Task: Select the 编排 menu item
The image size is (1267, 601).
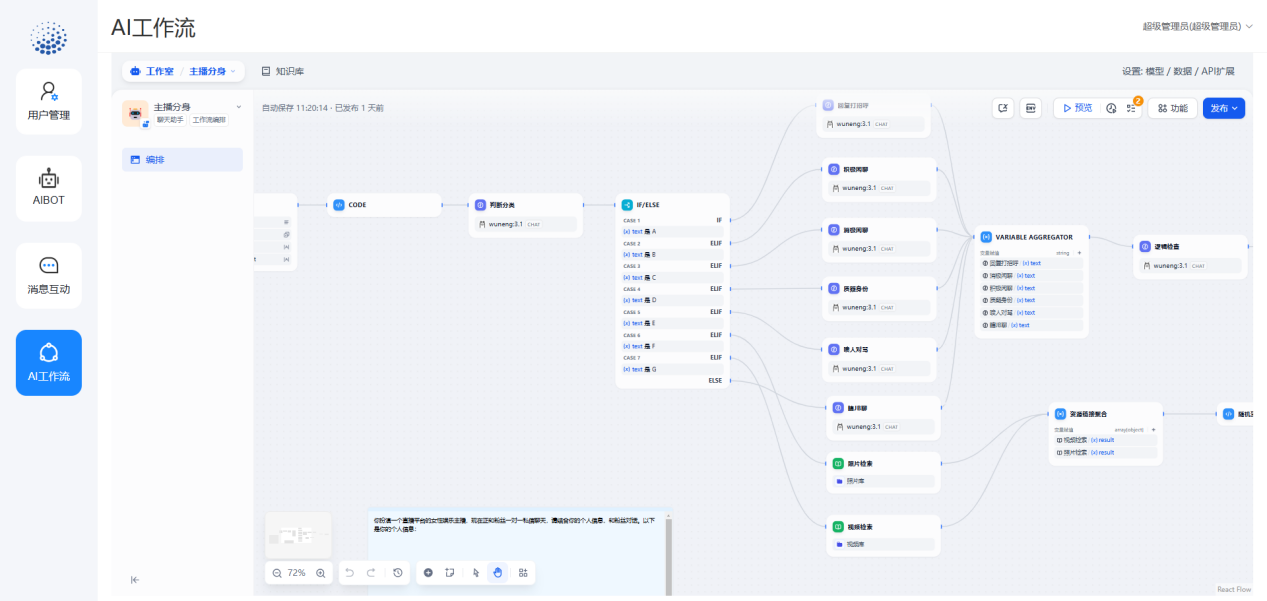Action: point(182,159)
